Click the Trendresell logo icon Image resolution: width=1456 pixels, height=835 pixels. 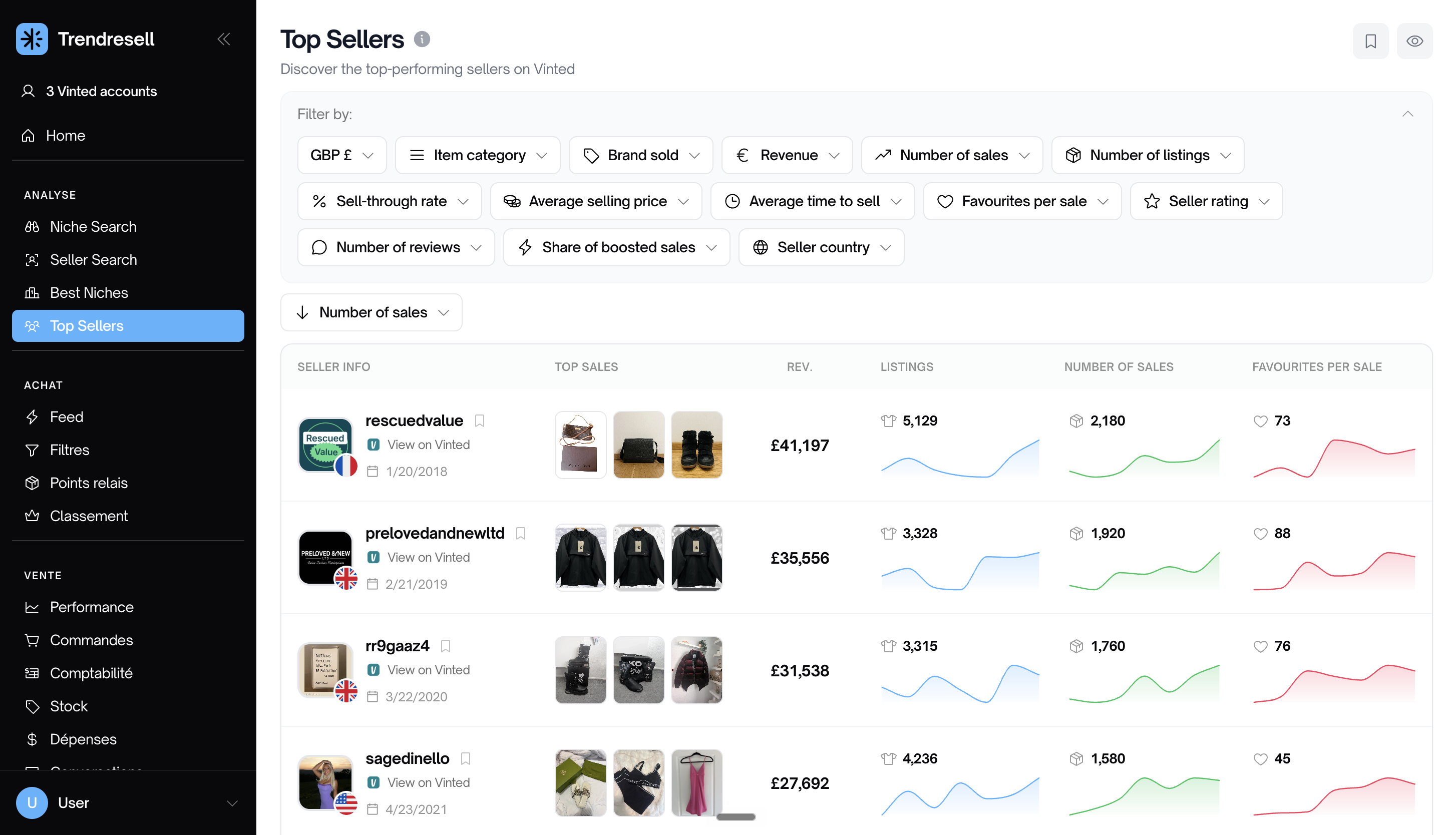point(32,39)
